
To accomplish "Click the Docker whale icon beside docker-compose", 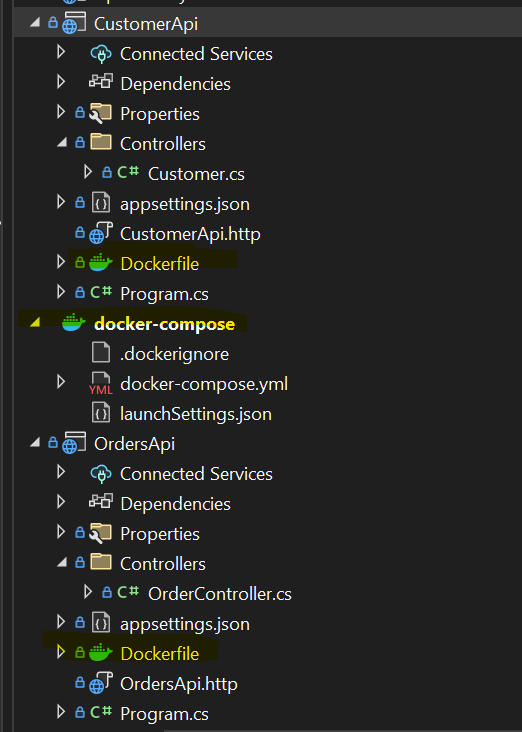I will pyautogui.click(x=74, y=323).
